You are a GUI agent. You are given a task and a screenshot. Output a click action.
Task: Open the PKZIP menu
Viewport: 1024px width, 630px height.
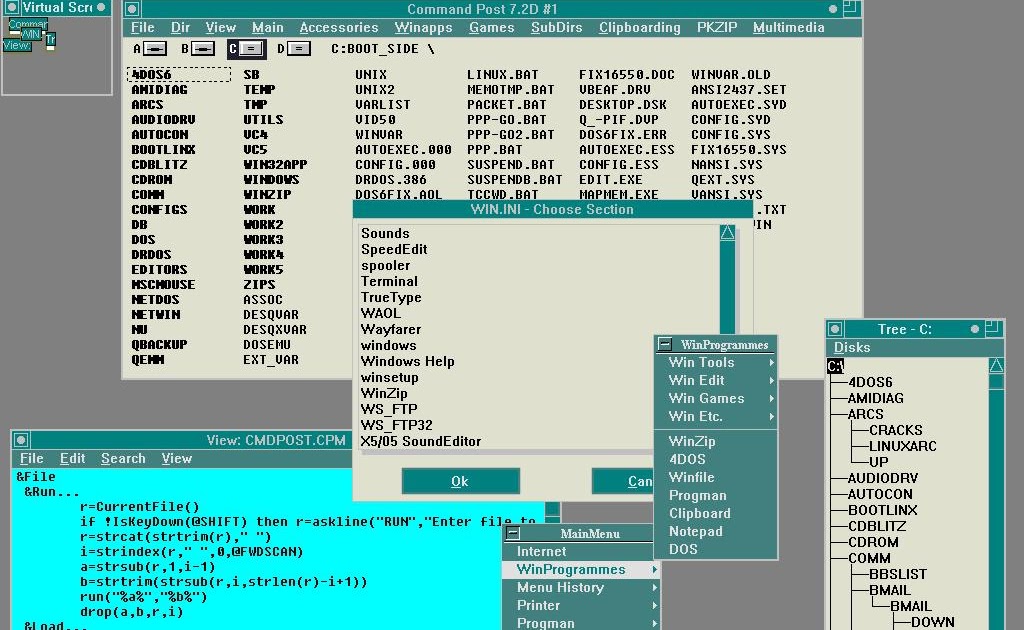pos(716,27)
